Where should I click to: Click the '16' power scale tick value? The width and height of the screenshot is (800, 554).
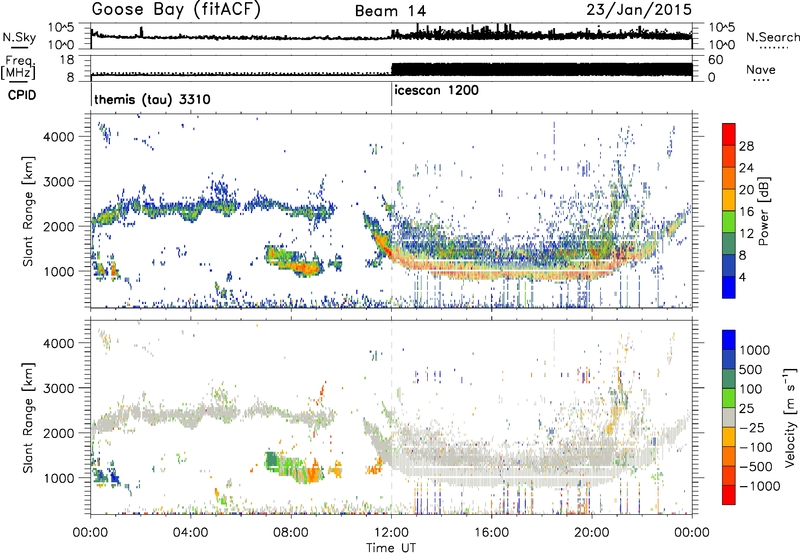point(746,211)
